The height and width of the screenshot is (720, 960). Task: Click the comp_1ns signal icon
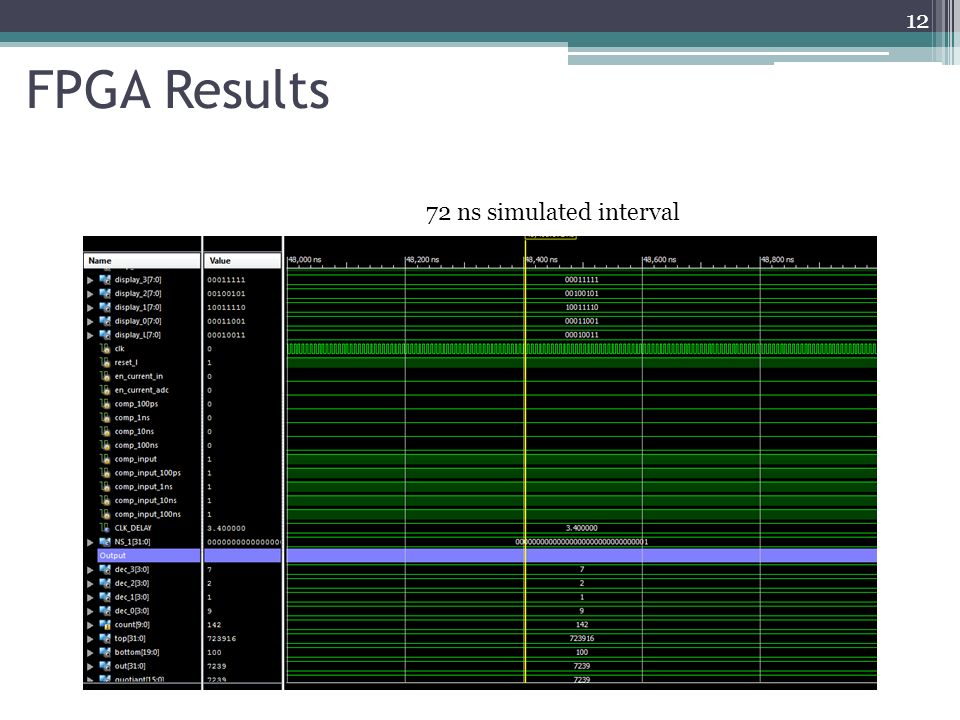tap(105, 418)
